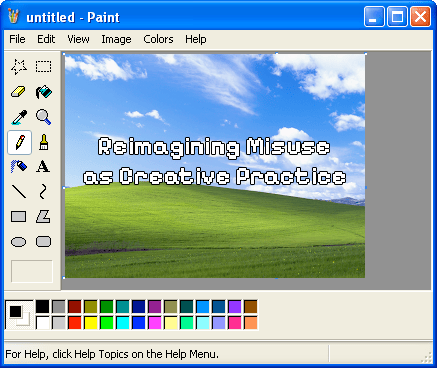Open the File menu
This screenshot has width=437, height=368.
coord(17,39)
